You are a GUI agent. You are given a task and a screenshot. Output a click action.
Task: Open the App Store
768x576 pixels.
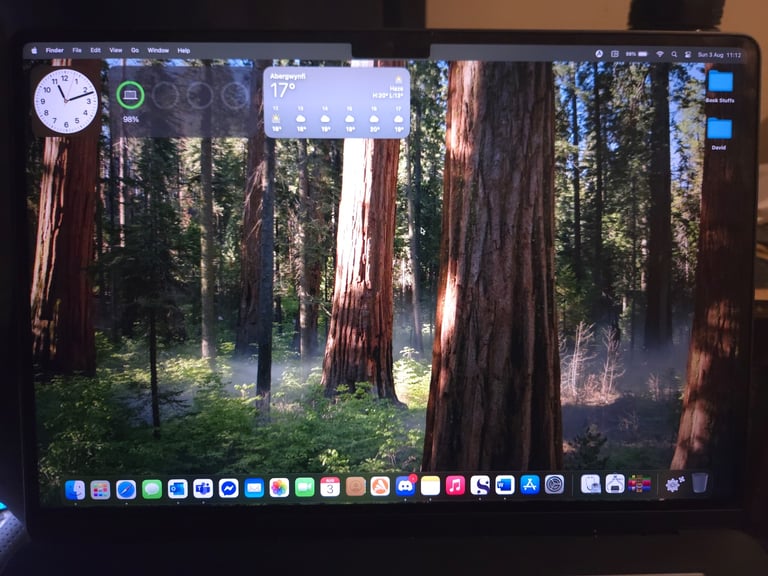pos(530,485)
